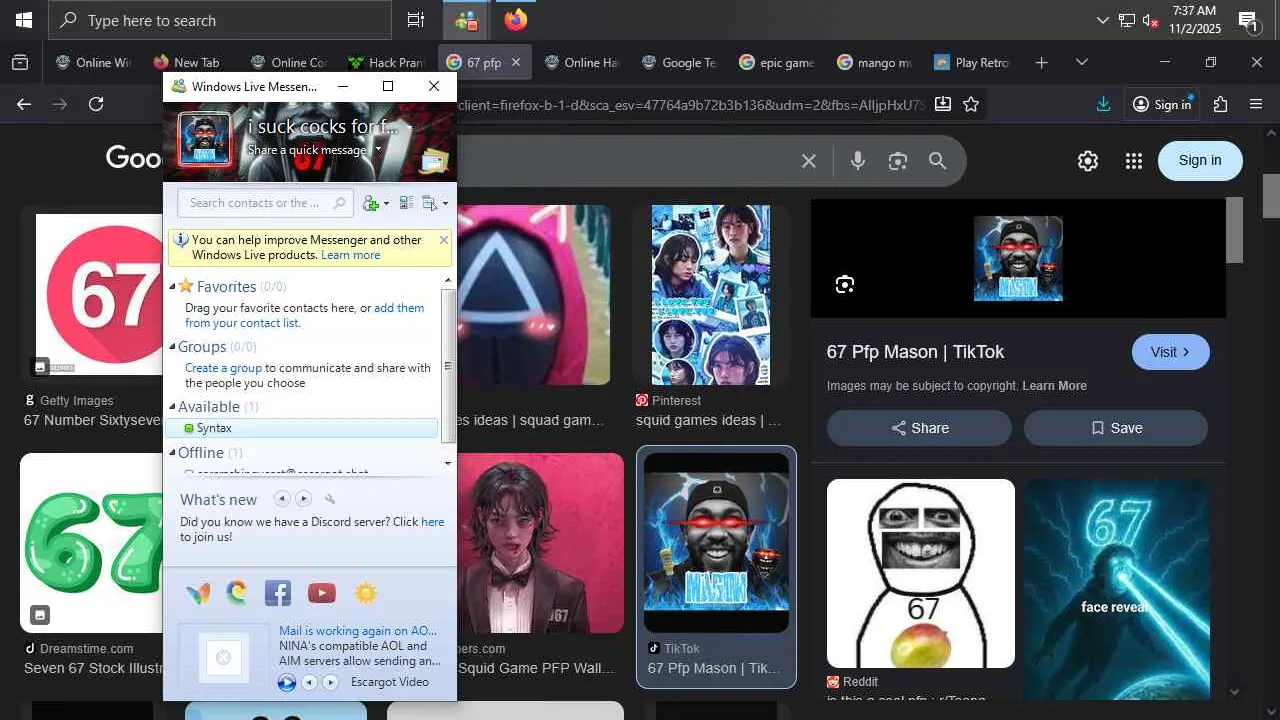Viewport: 1280px width, 720px height.
Task: Open the Show menu icon in Messenger
Action: [x=435, y=203]
